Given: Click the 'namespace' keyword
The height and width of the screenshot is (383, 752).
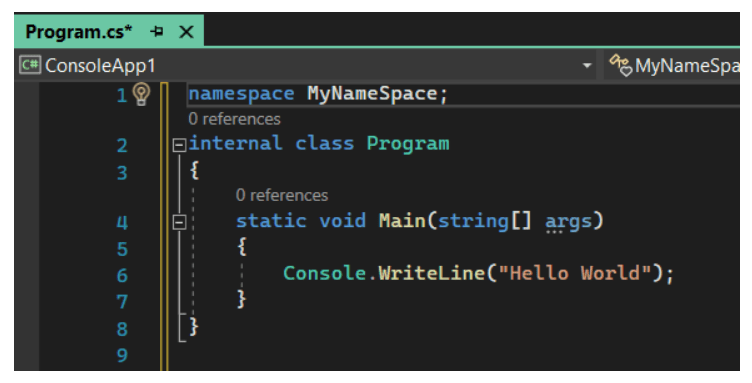Looking at the screenshot, I should point(241,94).
